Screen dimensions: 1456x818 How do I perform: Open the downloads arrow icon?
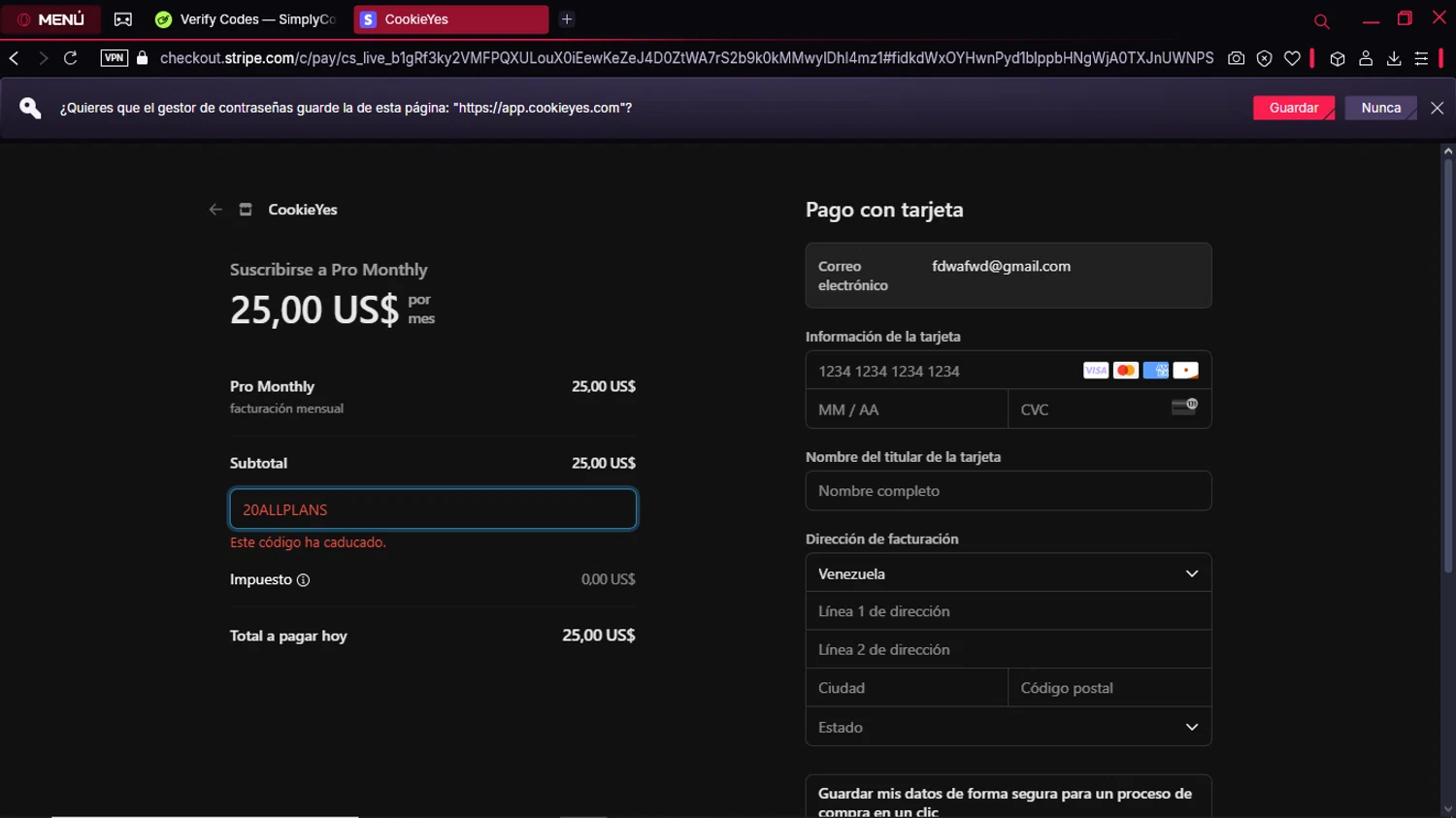(x=1394, y=58)
